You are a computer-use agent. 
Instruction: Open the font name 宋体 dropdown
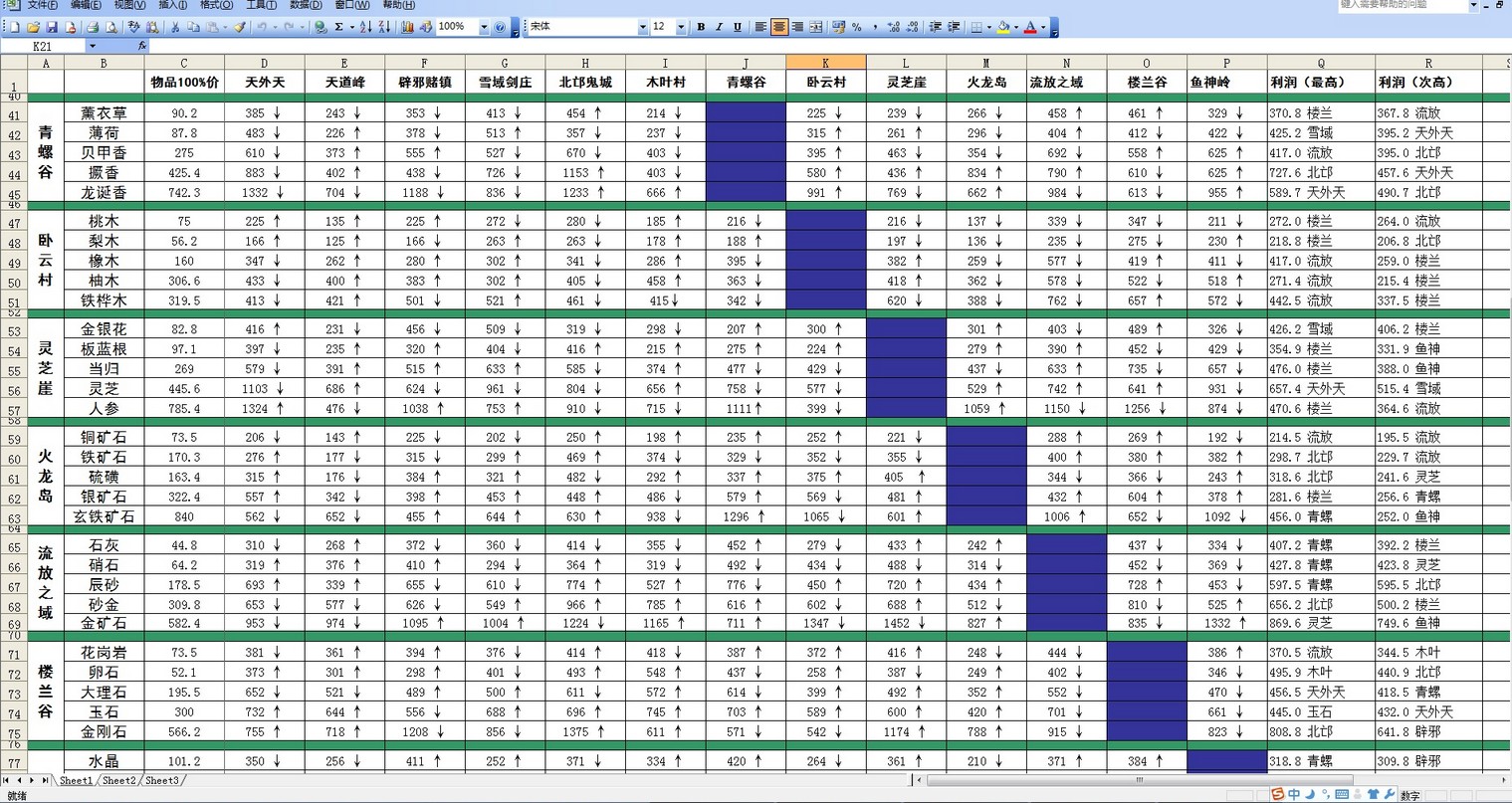click(x=643, y=27)
